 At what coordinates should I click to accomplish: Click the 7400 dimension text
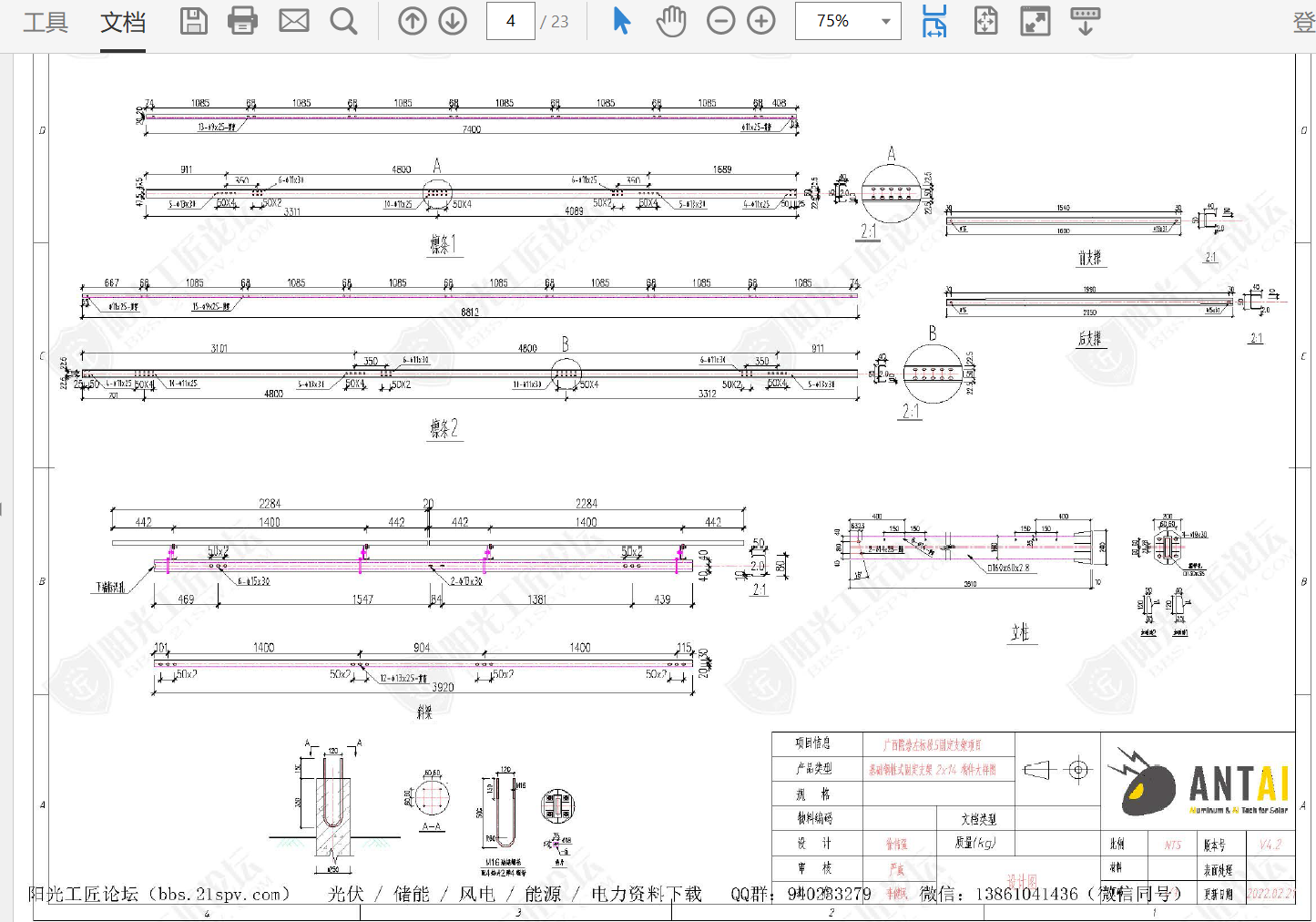point(472,129)
